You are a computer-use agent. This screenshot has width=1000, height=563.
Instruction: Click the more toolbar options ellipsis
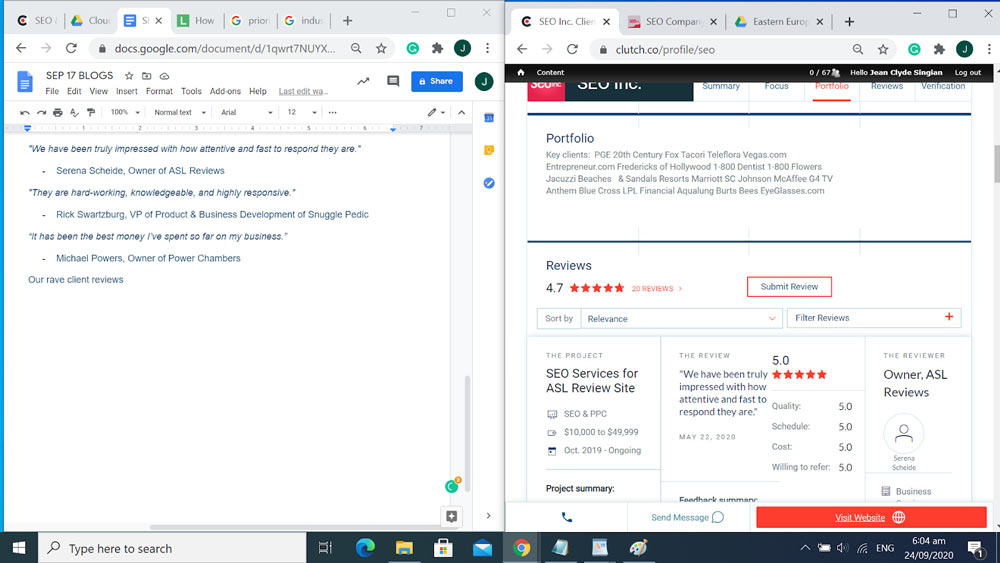coord(332,112)
